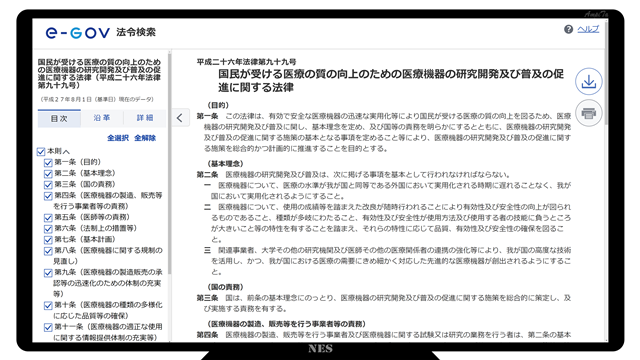
Task: Collapse the 本則 tree with its caret
Action: [66, 152]
